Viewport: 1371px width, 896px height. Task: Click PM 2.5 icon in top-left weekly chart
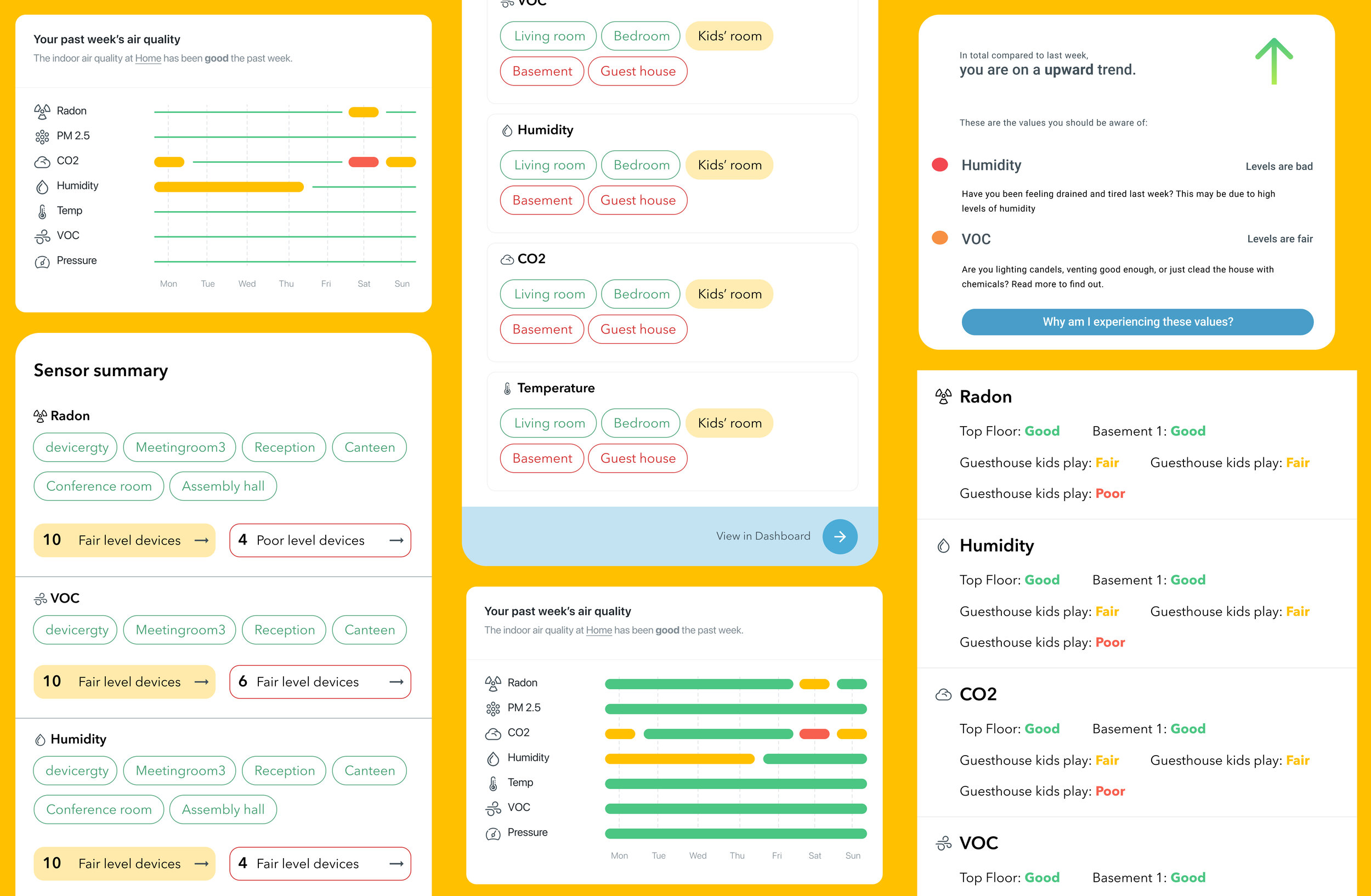coord(42,137)
